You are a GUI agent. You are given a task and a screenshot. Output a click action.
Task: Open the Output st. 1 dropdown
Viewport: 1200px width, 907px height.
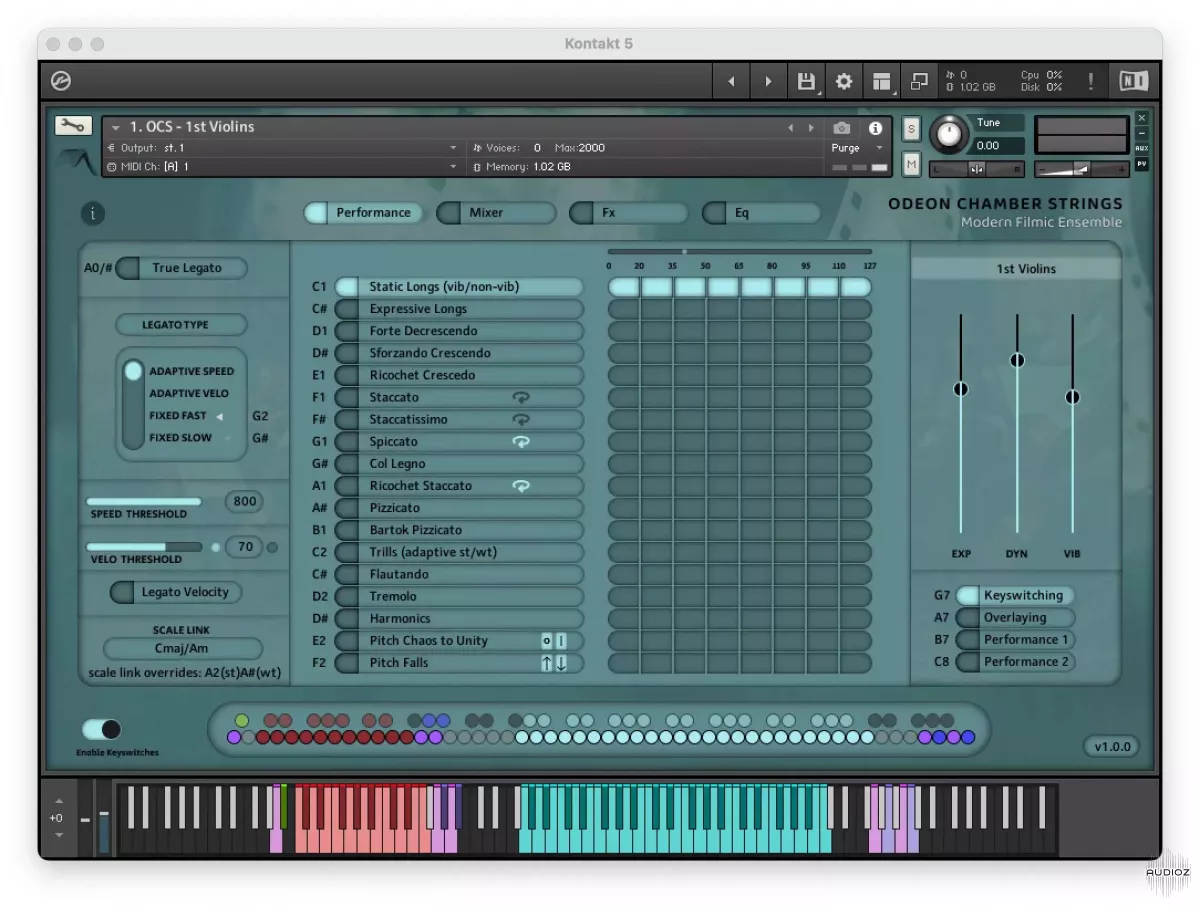tap(282, 148)
